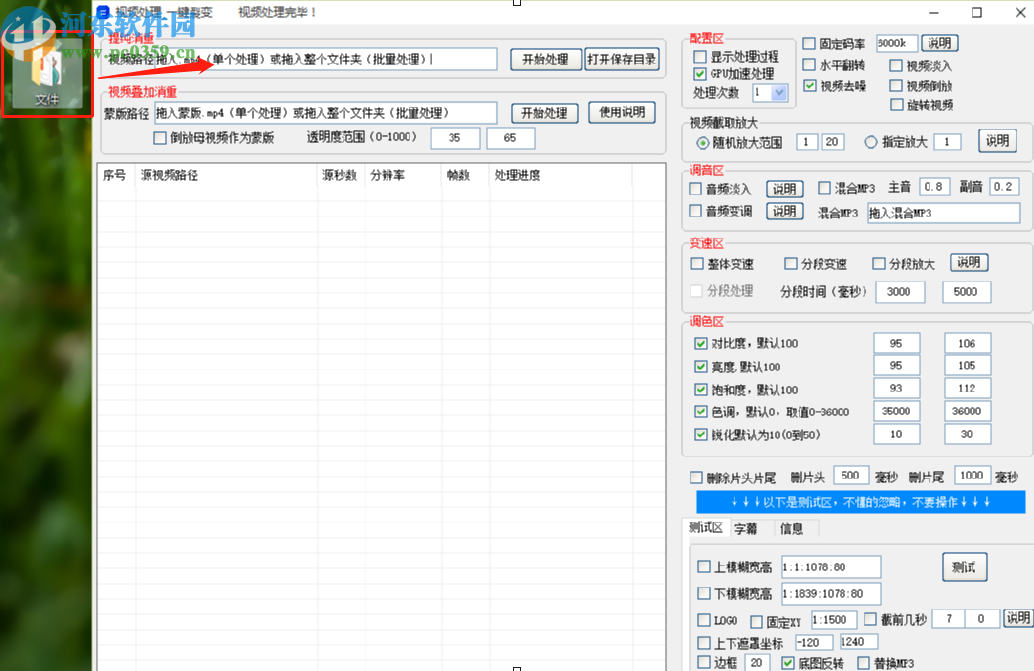Open the 文件 folder thumbnail
The height and width of the screenshot is (671, 1034).
point(47,75)
